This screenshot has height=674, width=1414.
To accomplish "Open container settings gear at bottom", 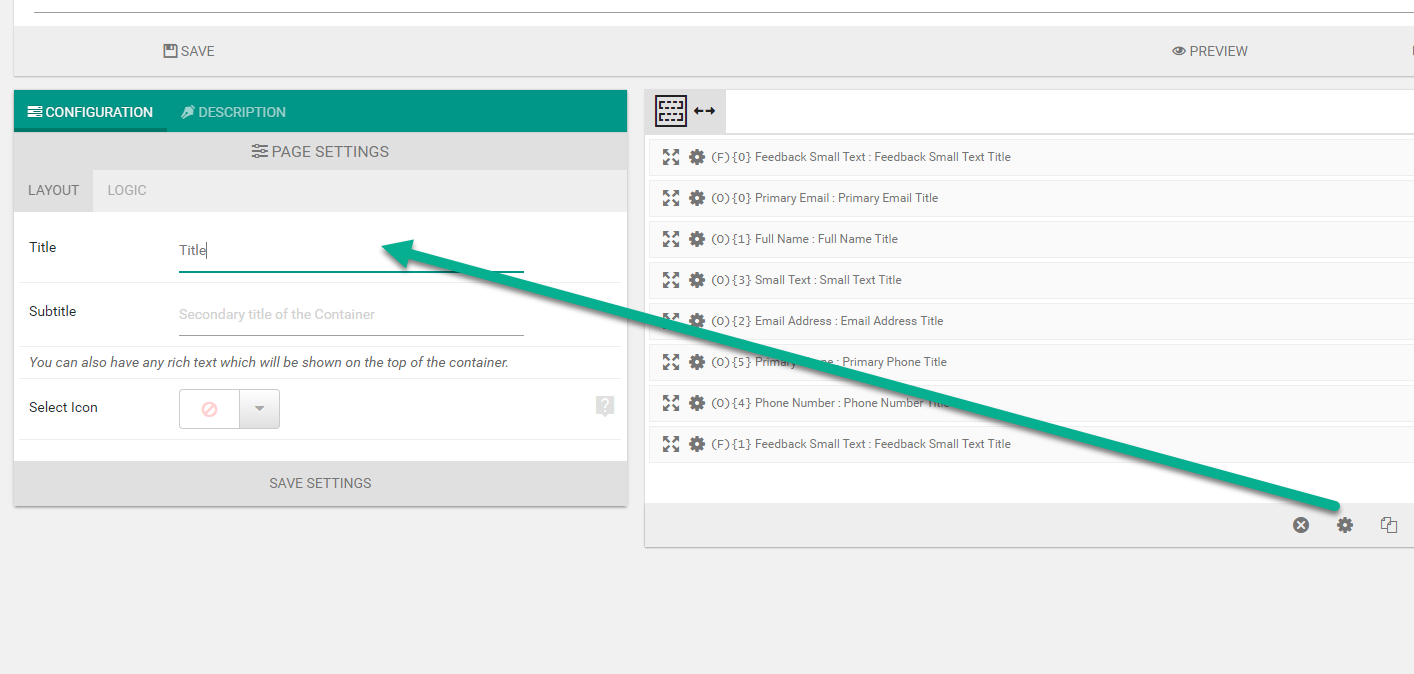I will tap(1345, 525).
